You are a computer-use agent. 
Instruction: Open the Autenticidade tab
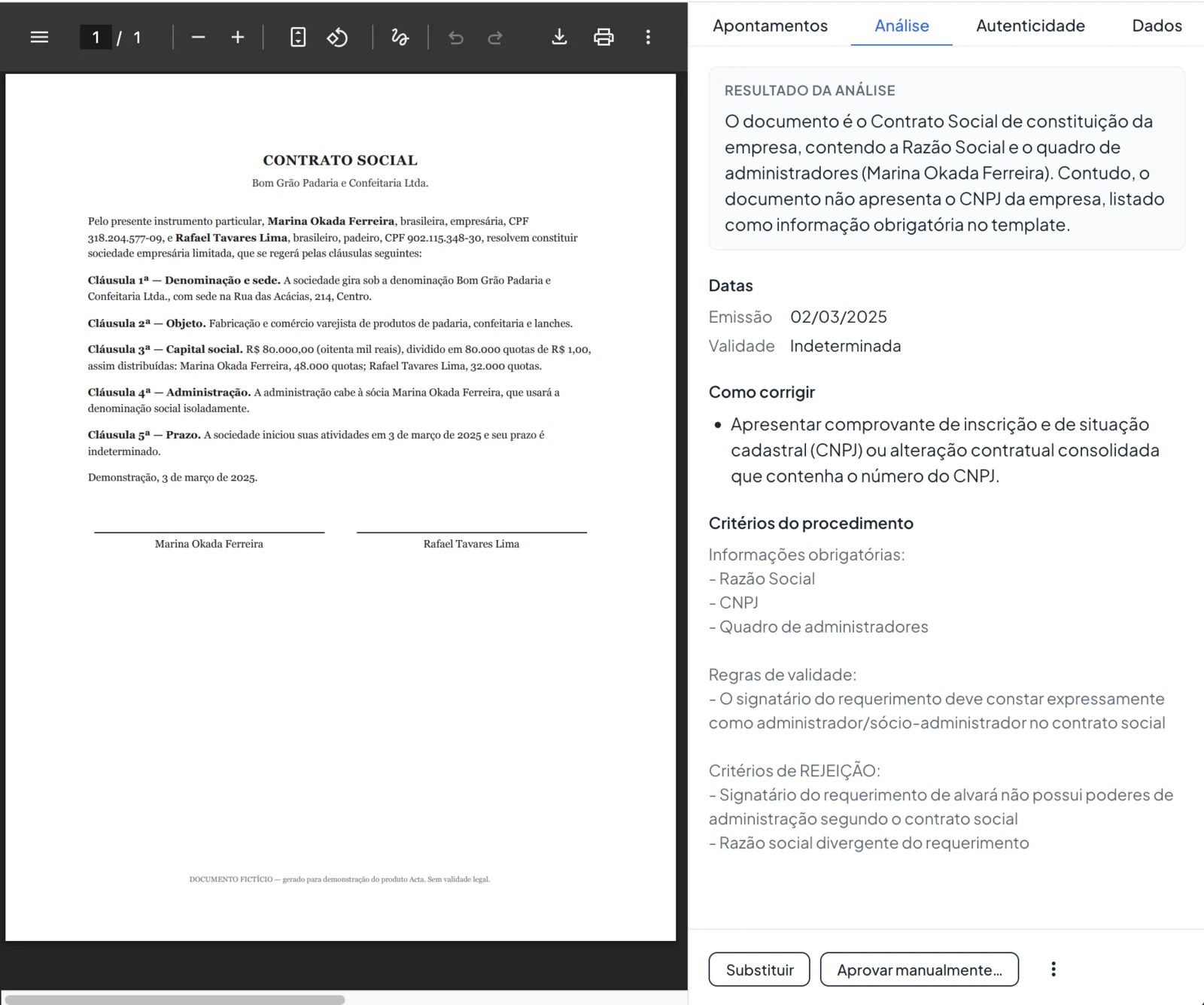[1030, 26]
